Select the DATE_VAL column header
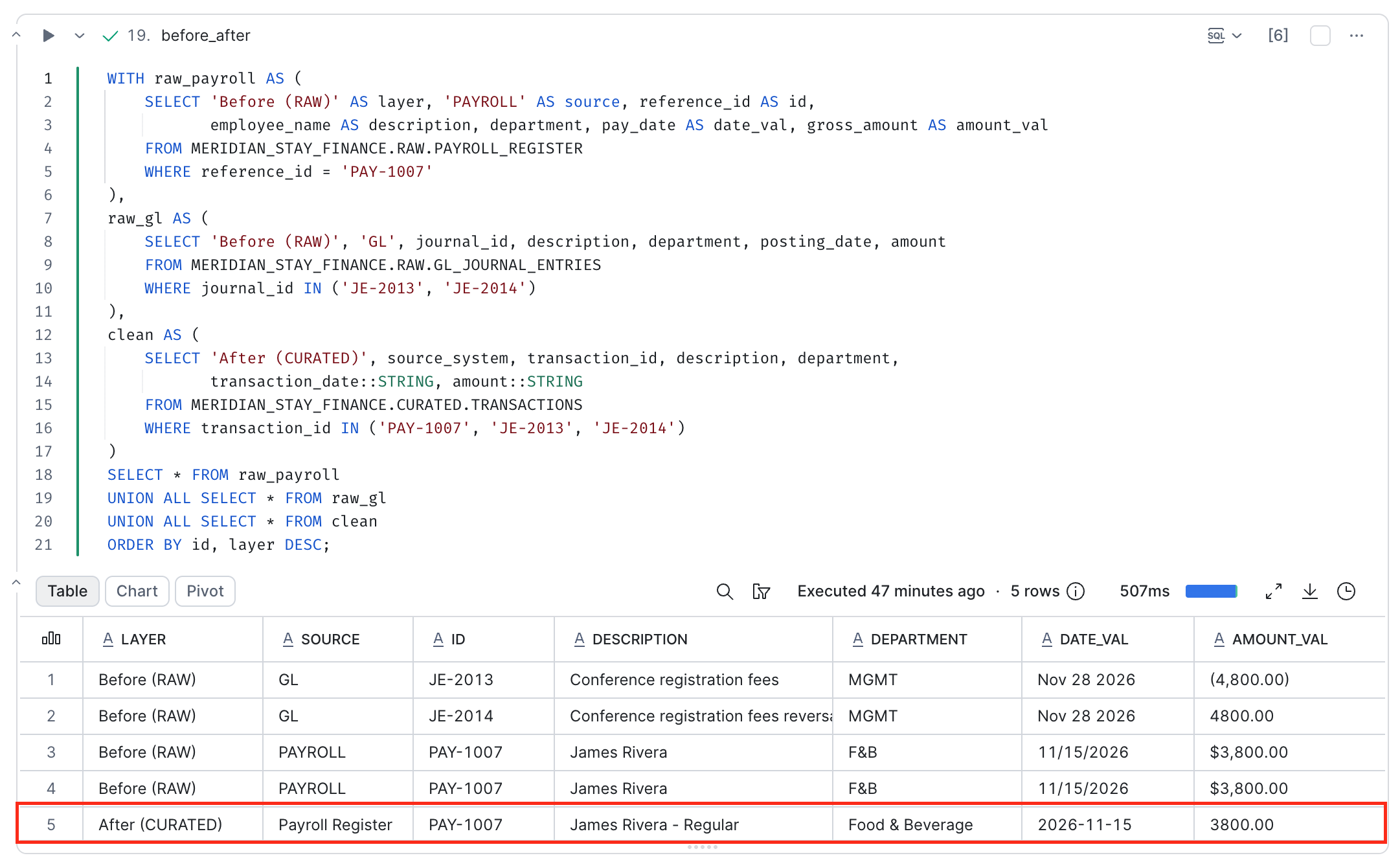 1108,639
